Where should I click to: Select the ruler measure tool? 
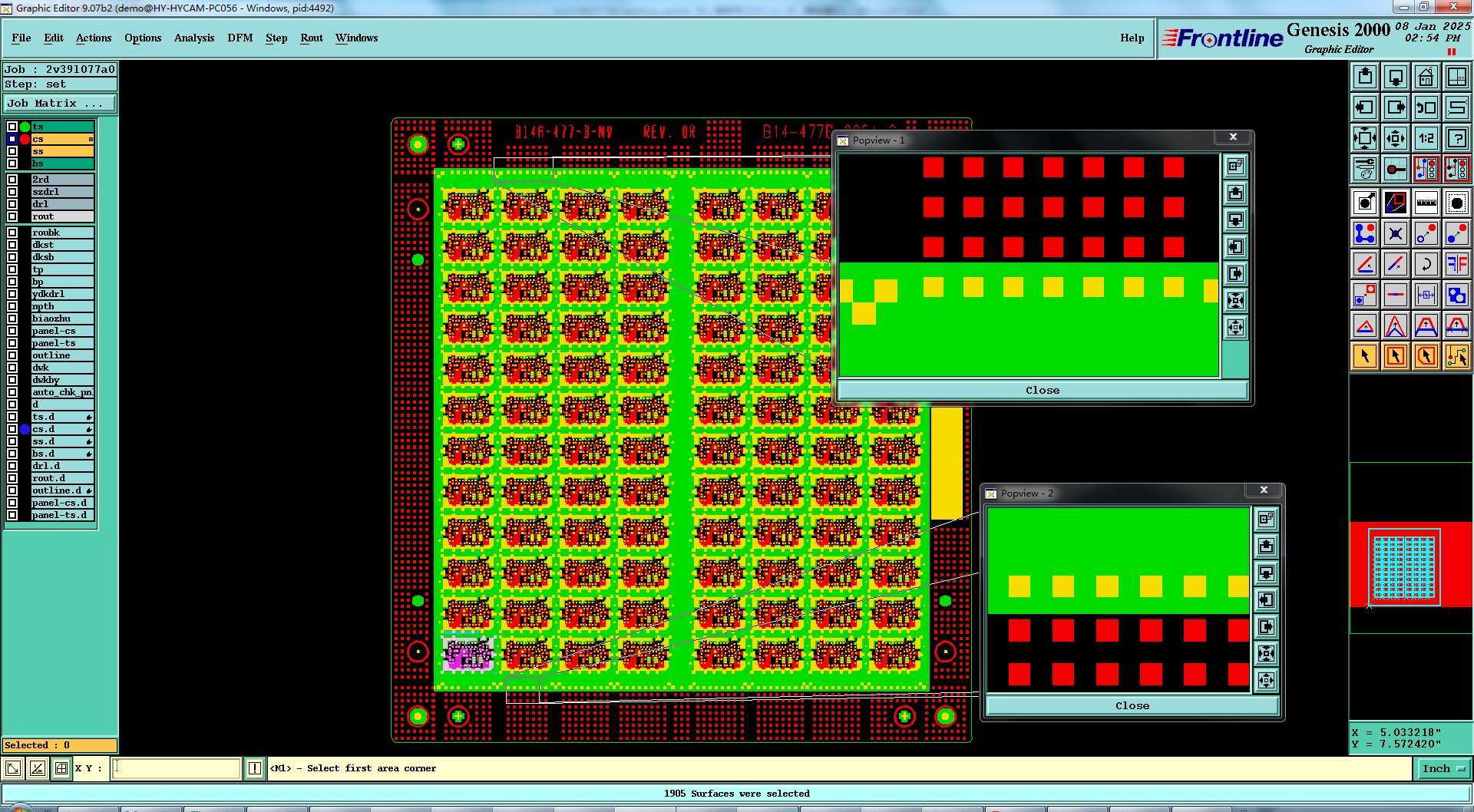point(1426,203)
